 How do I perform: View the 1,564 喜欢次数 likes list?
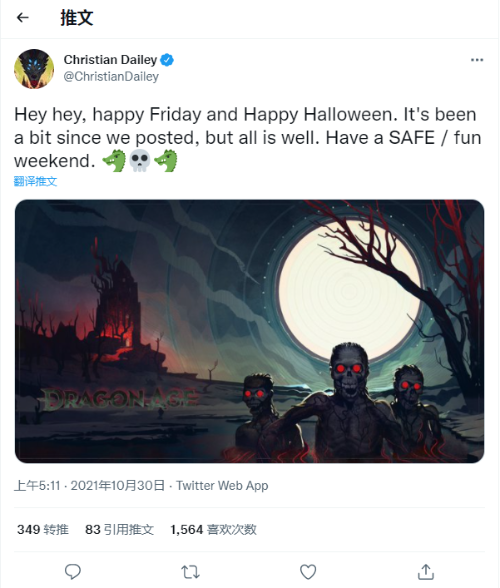[213, 530]
